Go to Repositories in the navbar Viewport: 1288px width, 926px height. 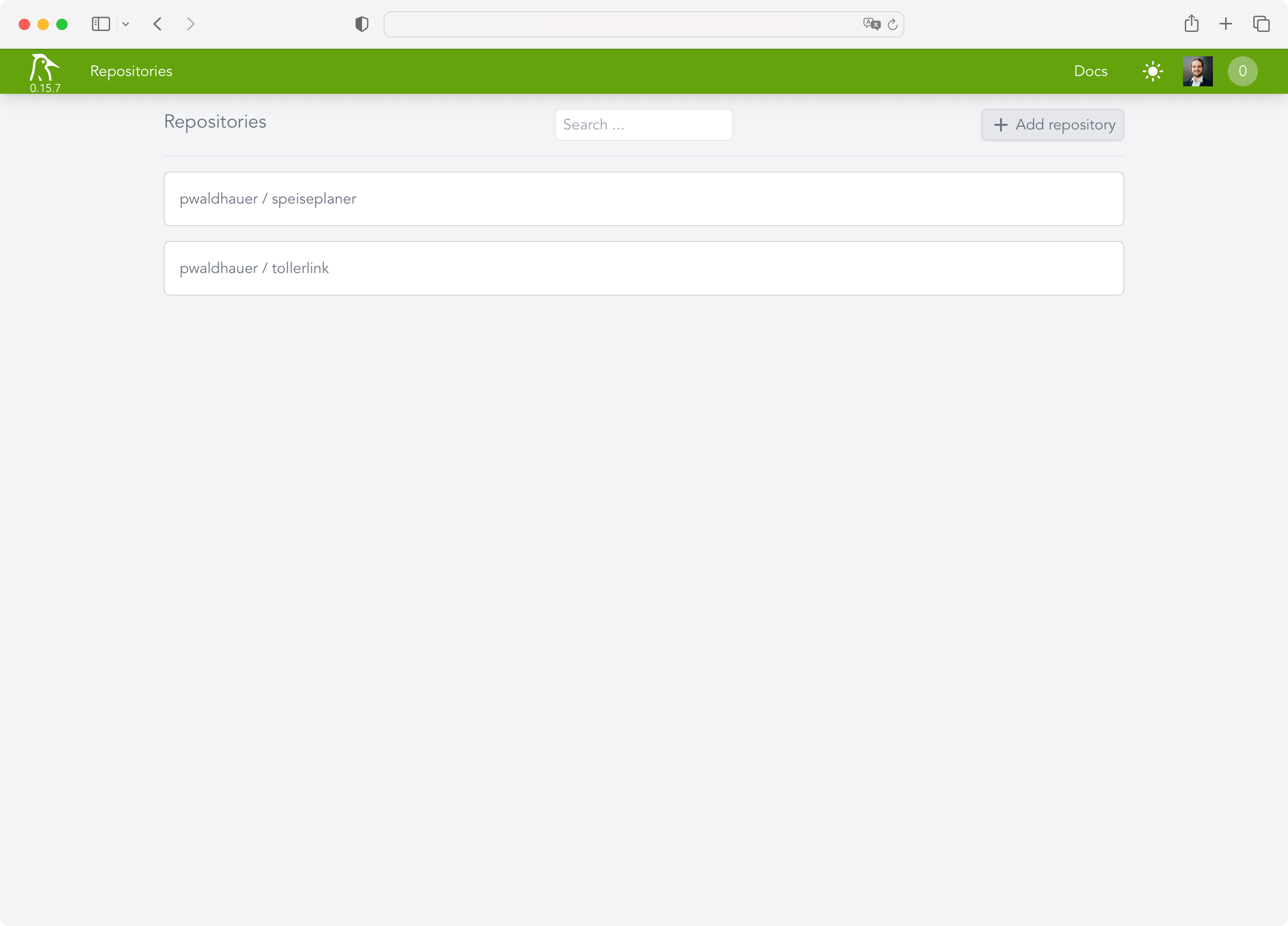[131, 72]
